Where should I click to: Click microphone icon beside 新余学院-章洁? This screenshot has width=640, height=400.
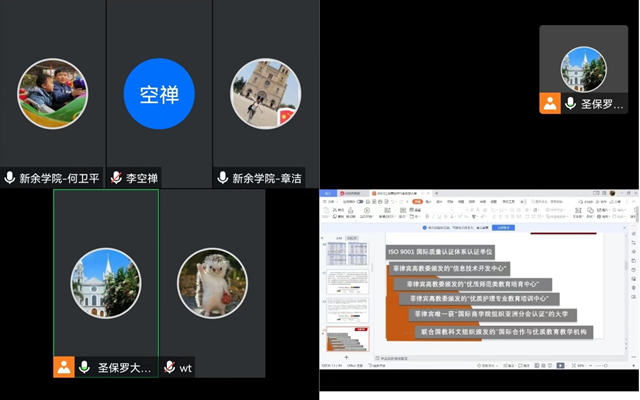coord(223,178)
